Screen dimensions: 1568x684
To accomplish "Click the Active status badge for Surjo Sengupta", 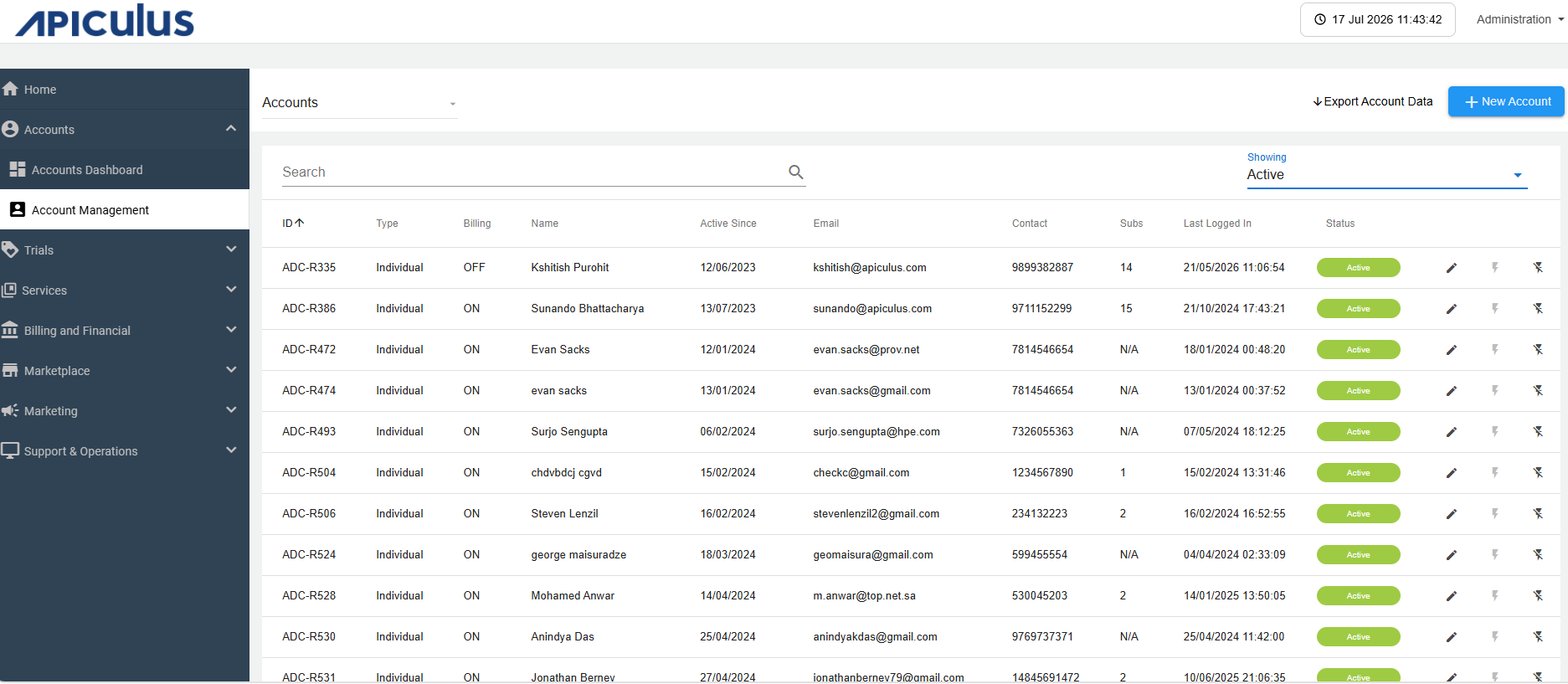I will (1359, 432).
